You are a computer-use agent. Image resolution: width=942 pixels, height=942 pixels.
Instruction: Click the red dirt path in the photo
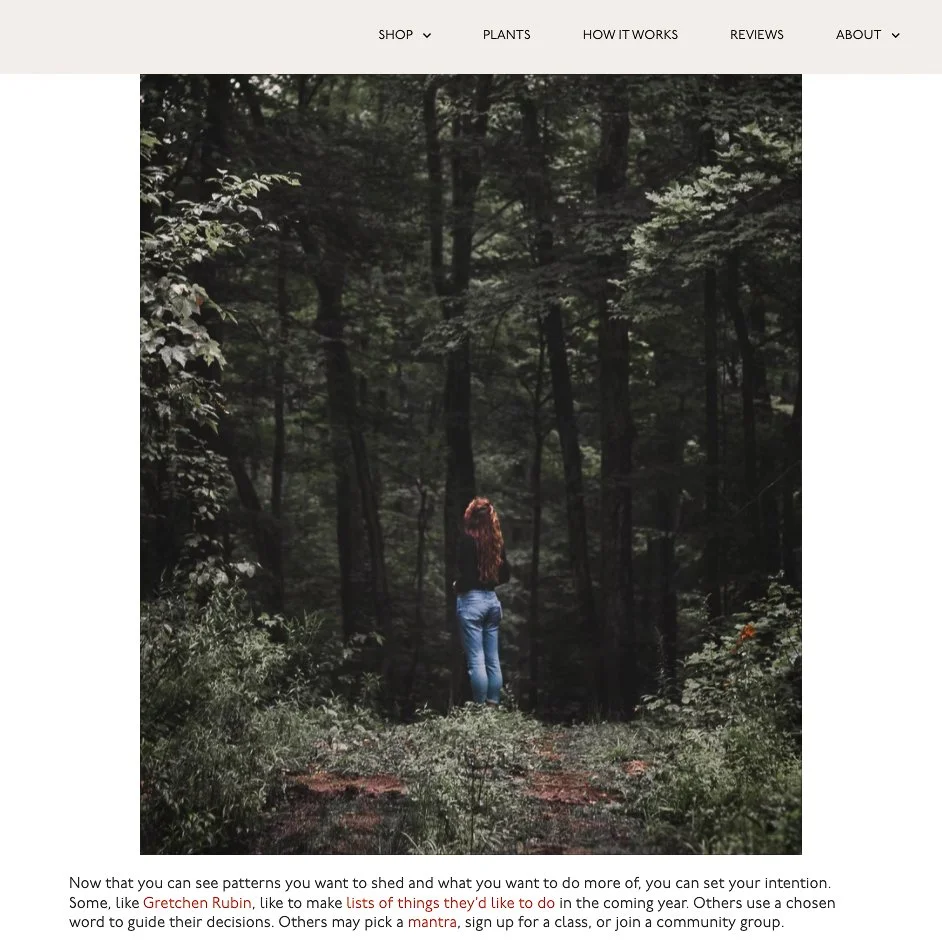[348, 784]
